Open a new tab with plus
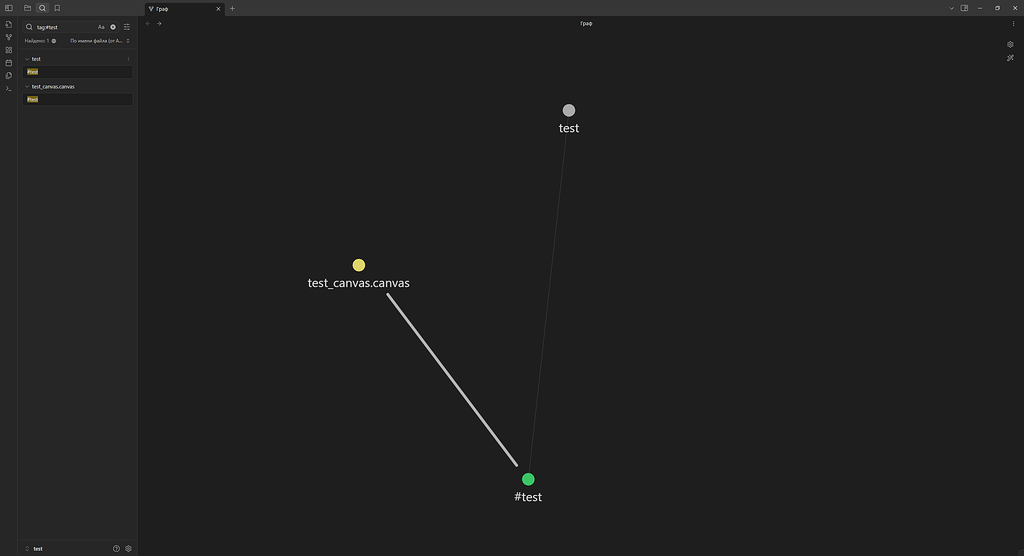Screen dimensions: 1024x556 (232, 8)
